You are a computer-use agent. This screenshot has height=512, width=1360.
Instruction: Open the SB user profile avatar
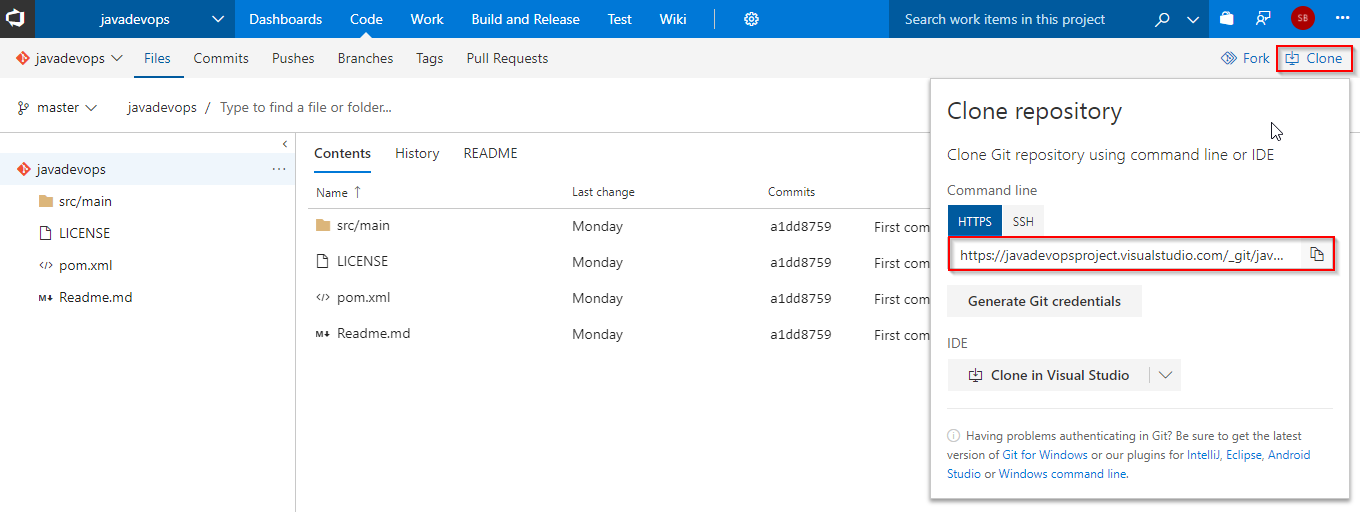coord(1302,18)
